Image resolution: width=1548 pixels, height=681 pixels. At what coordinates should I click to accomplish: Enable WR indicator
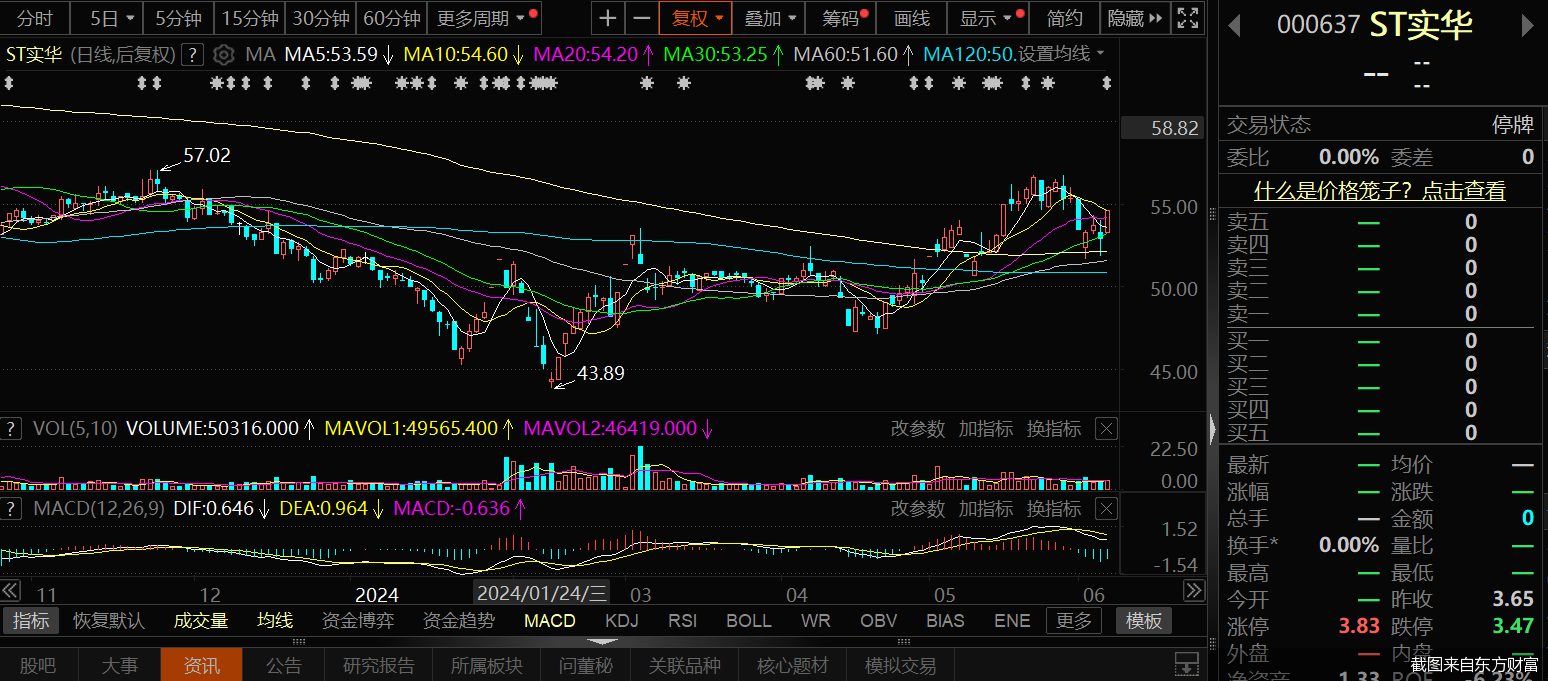click(x=816, y=621)
